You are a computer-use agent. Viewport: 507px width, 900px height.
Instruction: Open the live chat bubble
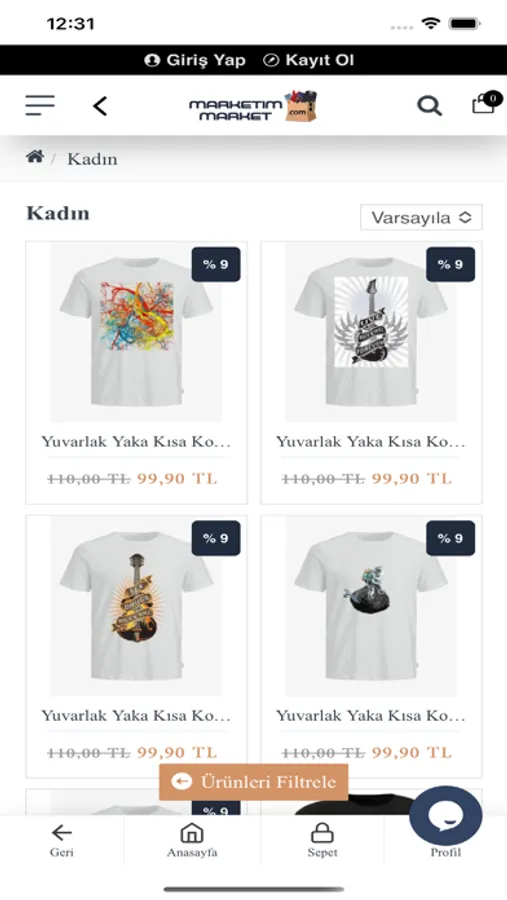click(x=446, y=815)
